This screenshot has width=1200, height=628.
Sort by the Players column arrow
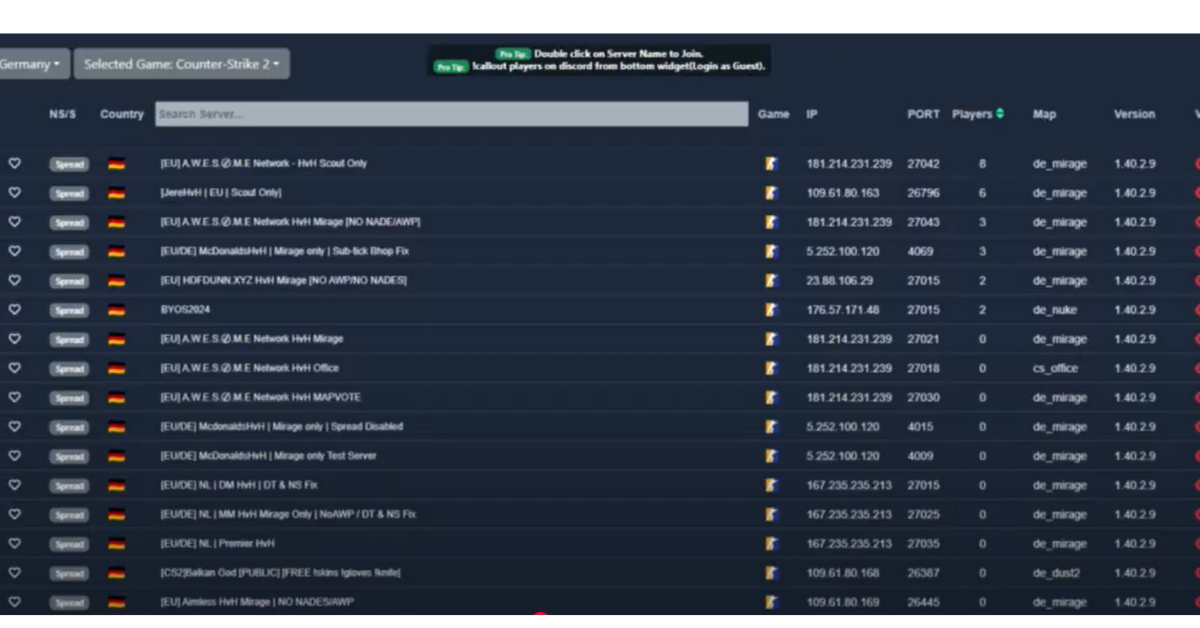1000,114
